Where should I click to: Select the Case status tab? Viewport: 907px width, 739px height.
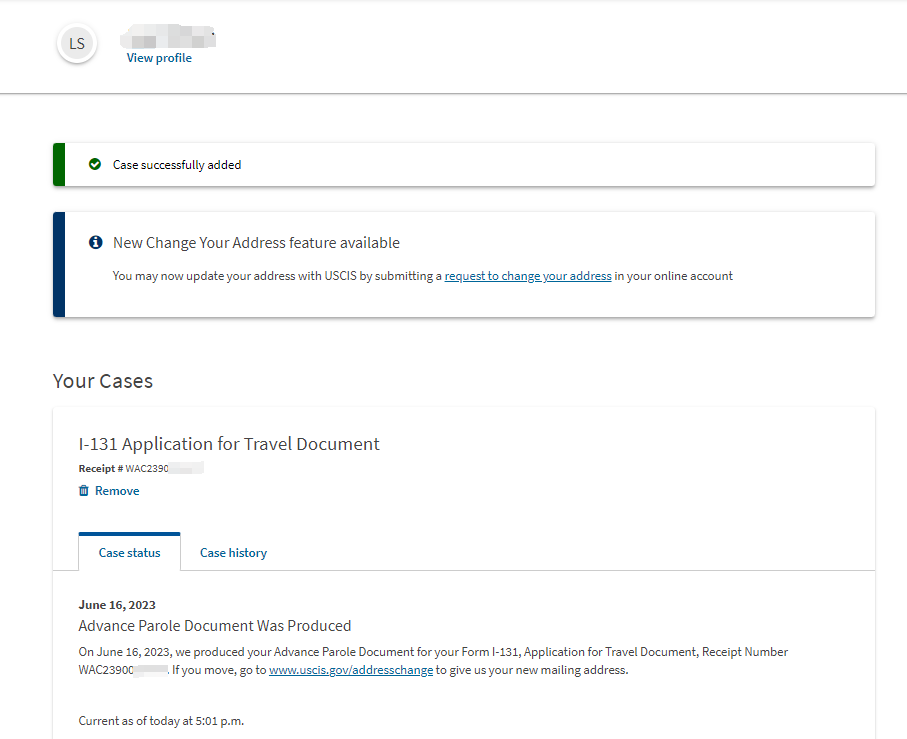pyautogui.click(x=129, y=553)
